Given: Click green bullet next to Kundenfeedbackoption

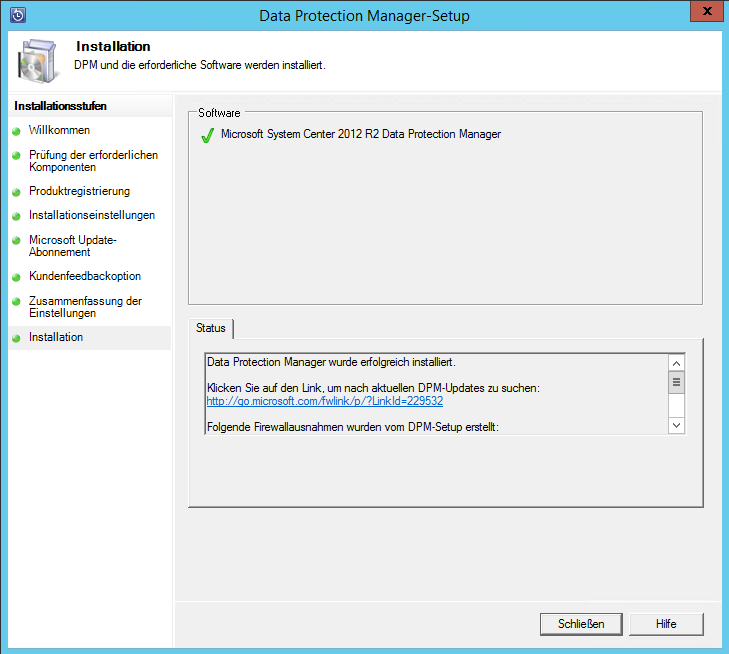Looking at the screenshot, I should (x=17, y=277).
